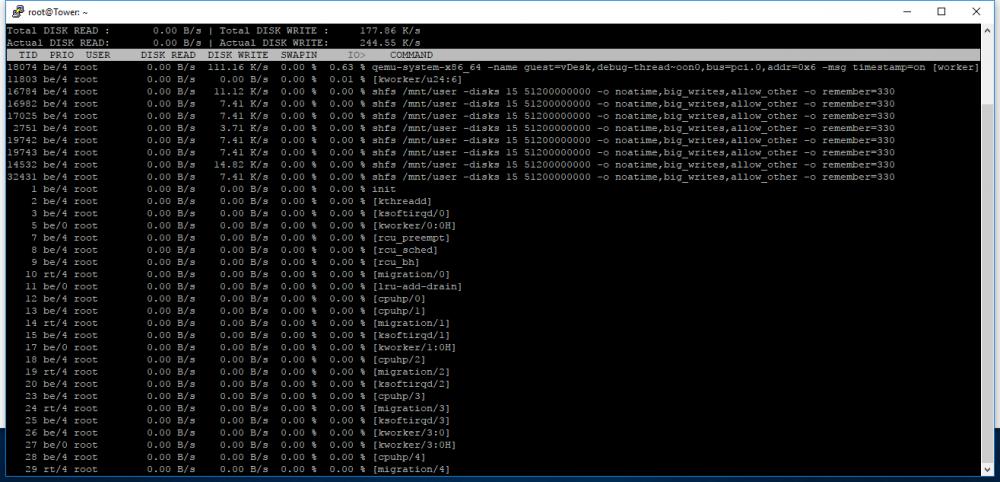1000x482 pixels.
Task: Click the scrollbar down arrow
Action: 988,469
